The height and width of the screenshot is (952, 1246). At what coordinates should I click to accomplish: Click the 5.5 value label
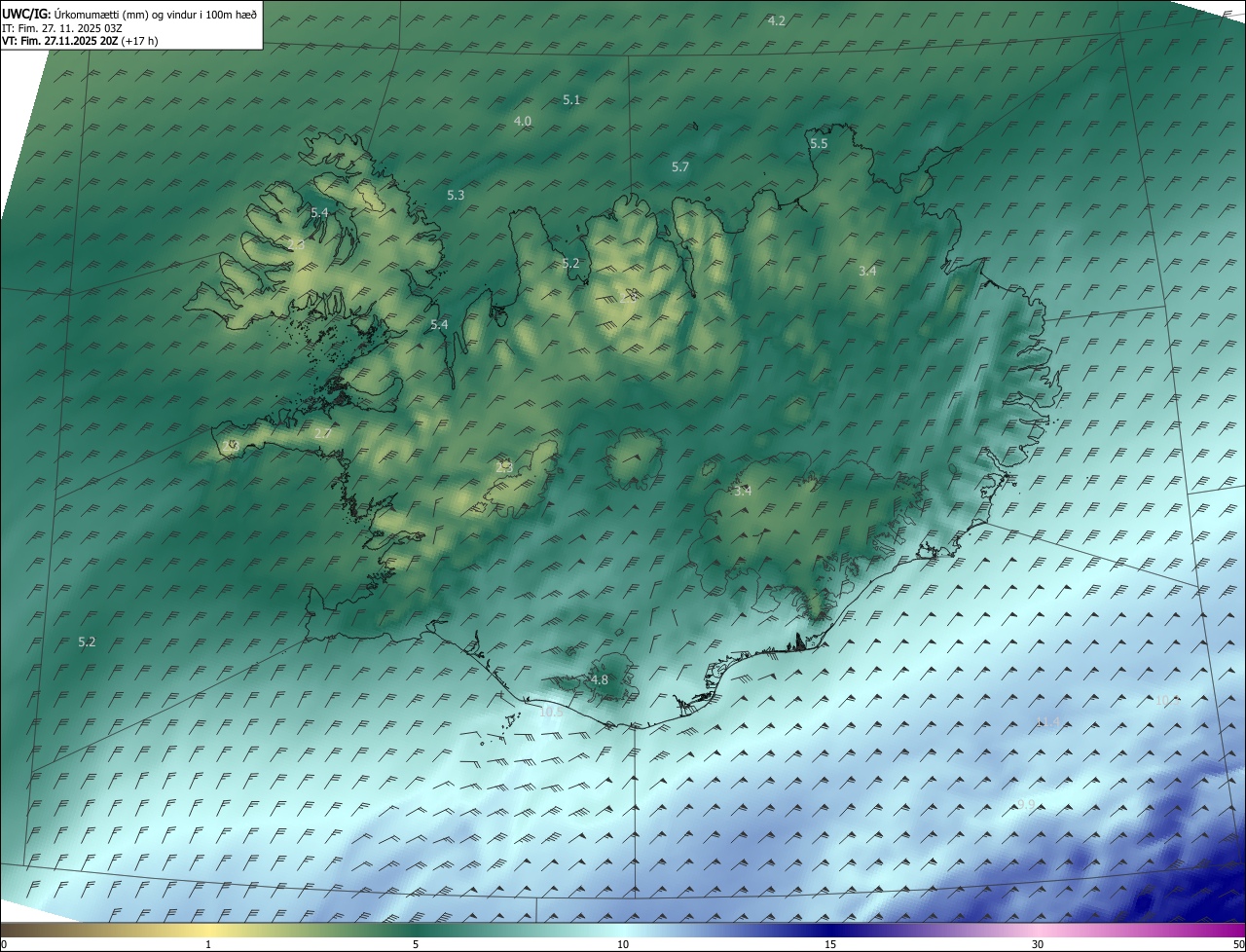click(x=819, y=144)
